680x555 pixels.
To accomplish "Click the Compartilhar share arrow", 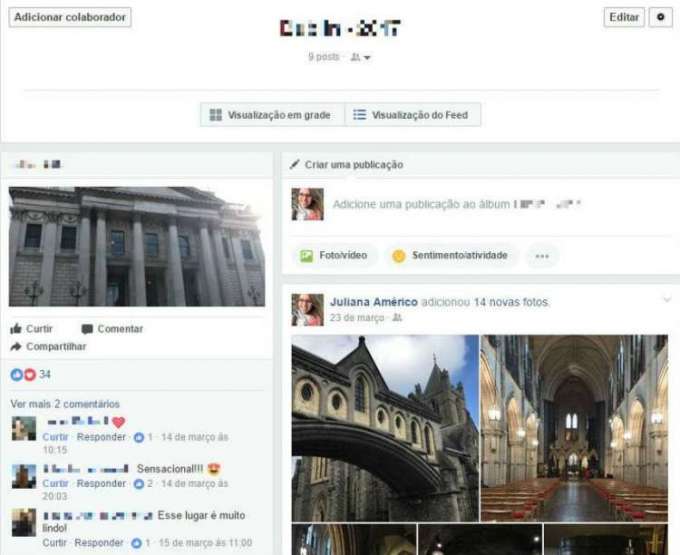I will 17,347.
